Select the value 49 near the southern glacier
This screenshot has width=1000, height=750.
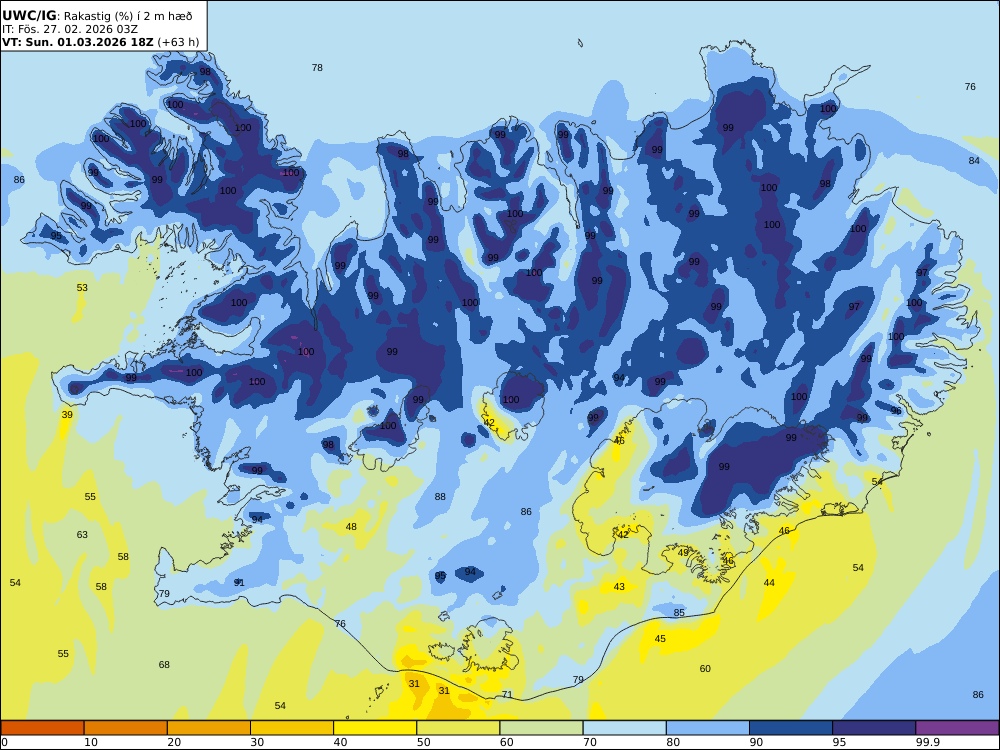683,552
